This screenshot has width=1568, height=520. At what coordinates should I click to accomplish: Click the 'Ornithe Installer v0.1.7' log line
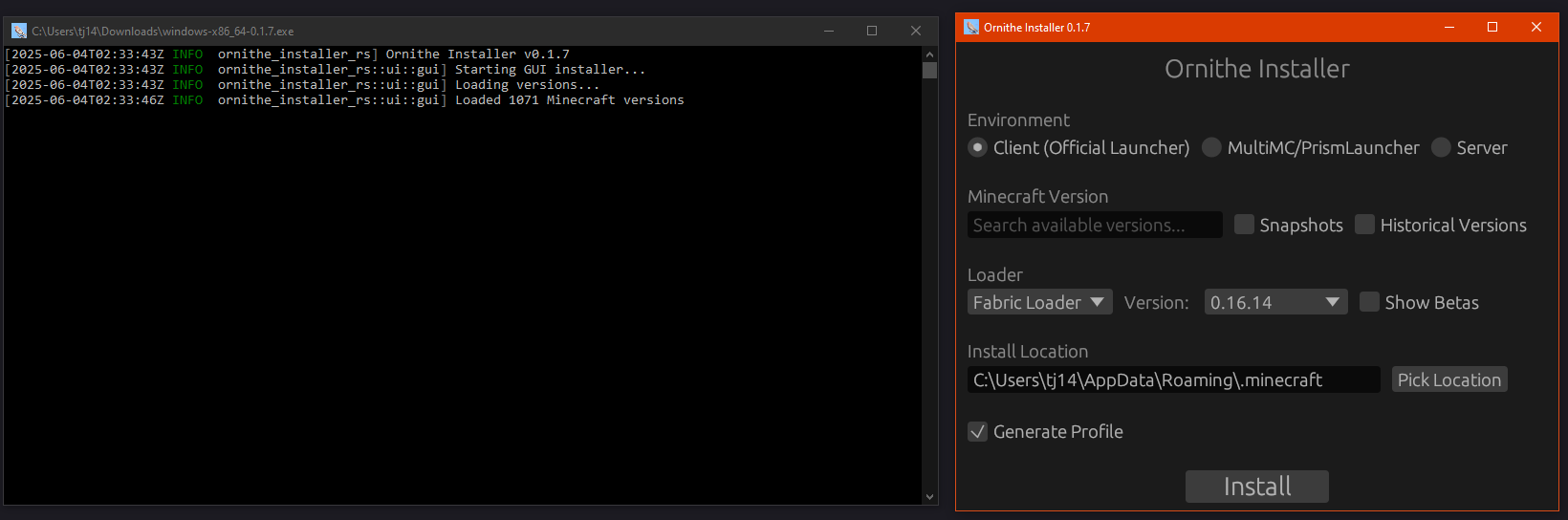[287, 54]
